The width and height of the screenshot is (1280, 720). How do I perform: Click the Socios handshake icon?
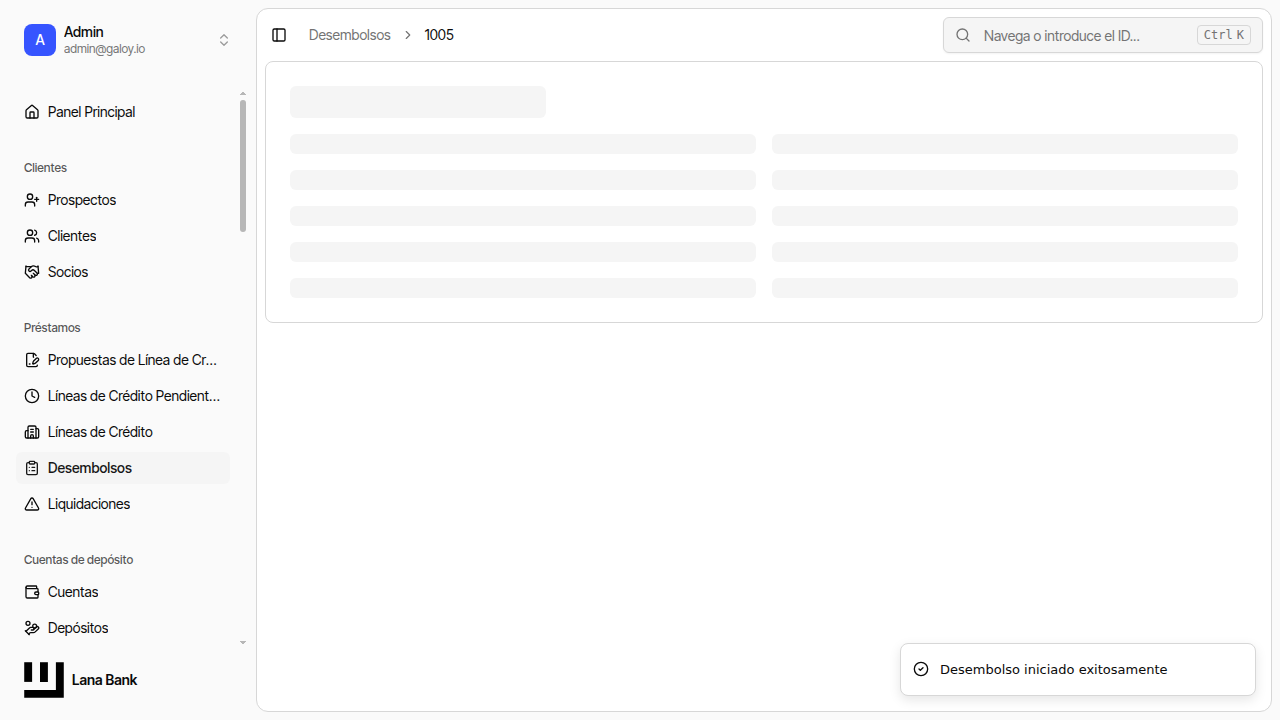(32, 272)
